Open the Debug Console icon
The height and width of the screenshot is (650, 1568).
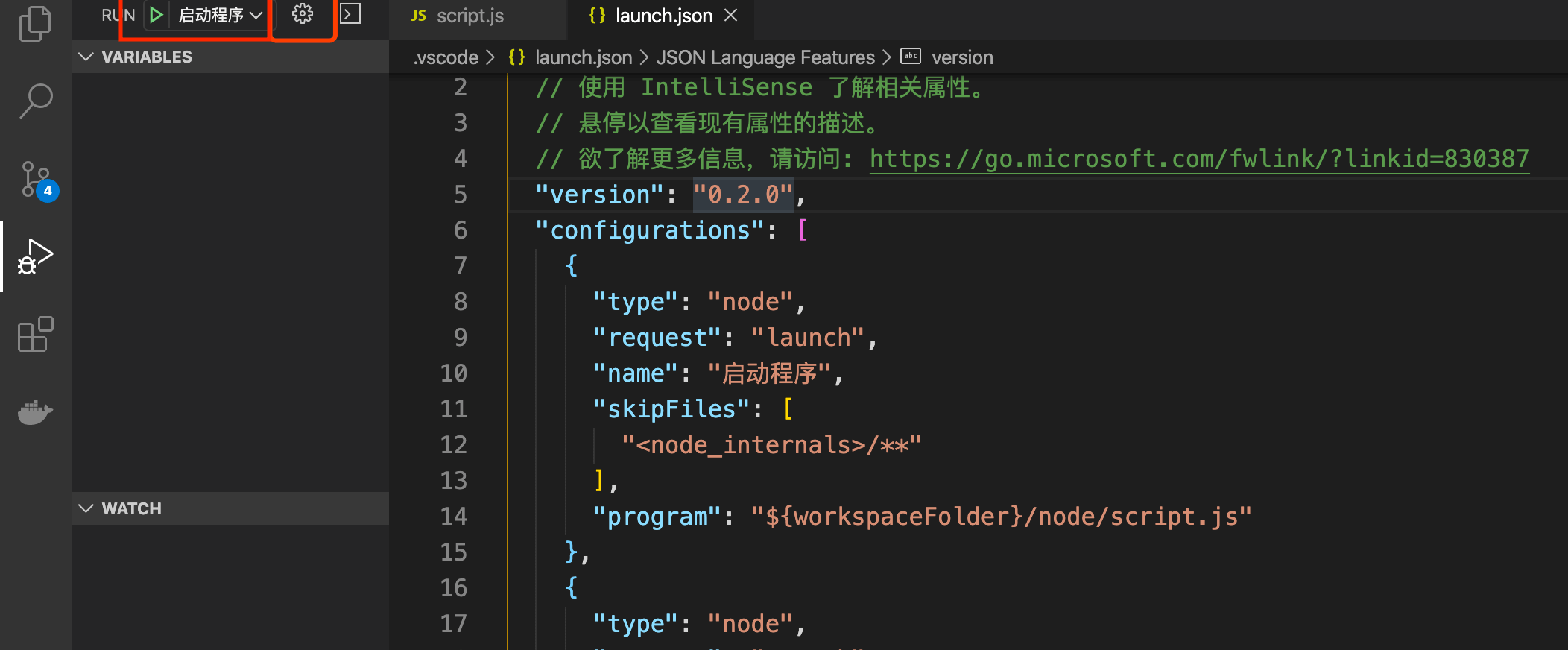tap(350, 14)
